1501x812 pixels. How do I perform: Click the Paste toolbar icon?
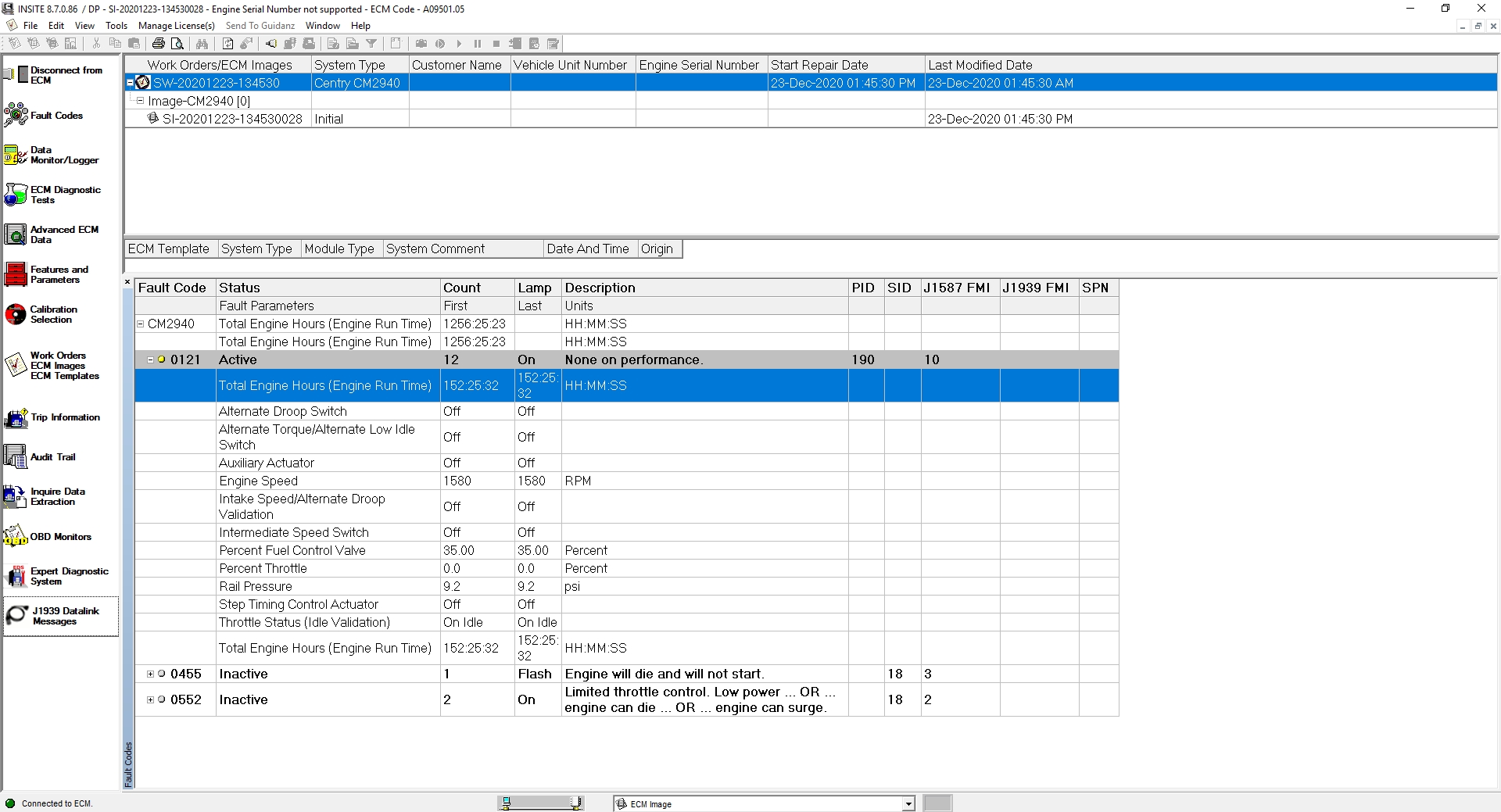pos(134,44)
